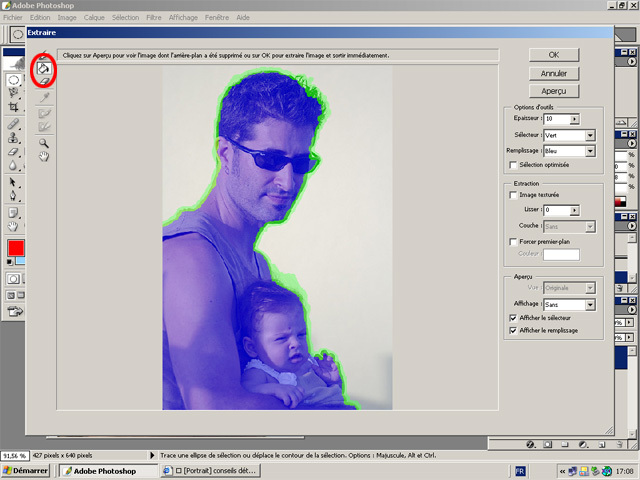Select the Extraire dialog's Eraser tool

(x=44, y=81)
